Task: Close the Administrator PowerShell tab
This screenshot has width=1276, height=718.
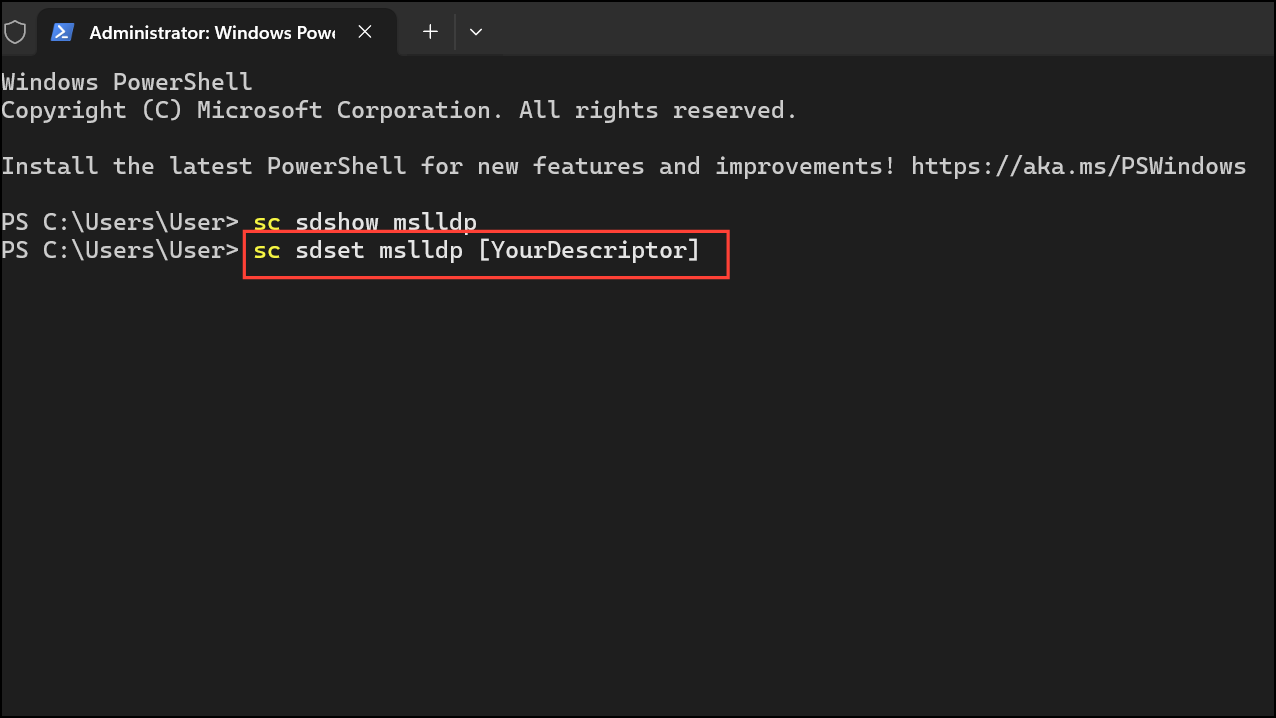Action: 365,31
